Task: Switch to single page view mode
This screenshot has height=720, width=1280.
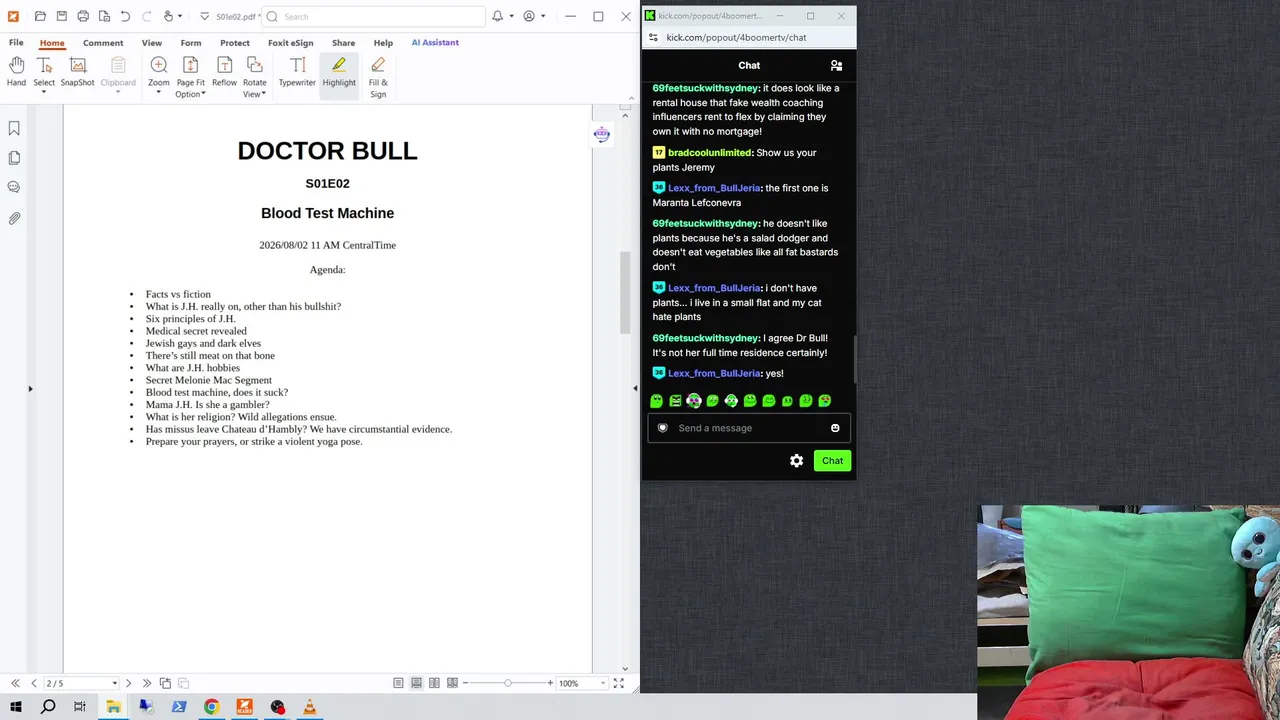Action: (x=398, y=683)
